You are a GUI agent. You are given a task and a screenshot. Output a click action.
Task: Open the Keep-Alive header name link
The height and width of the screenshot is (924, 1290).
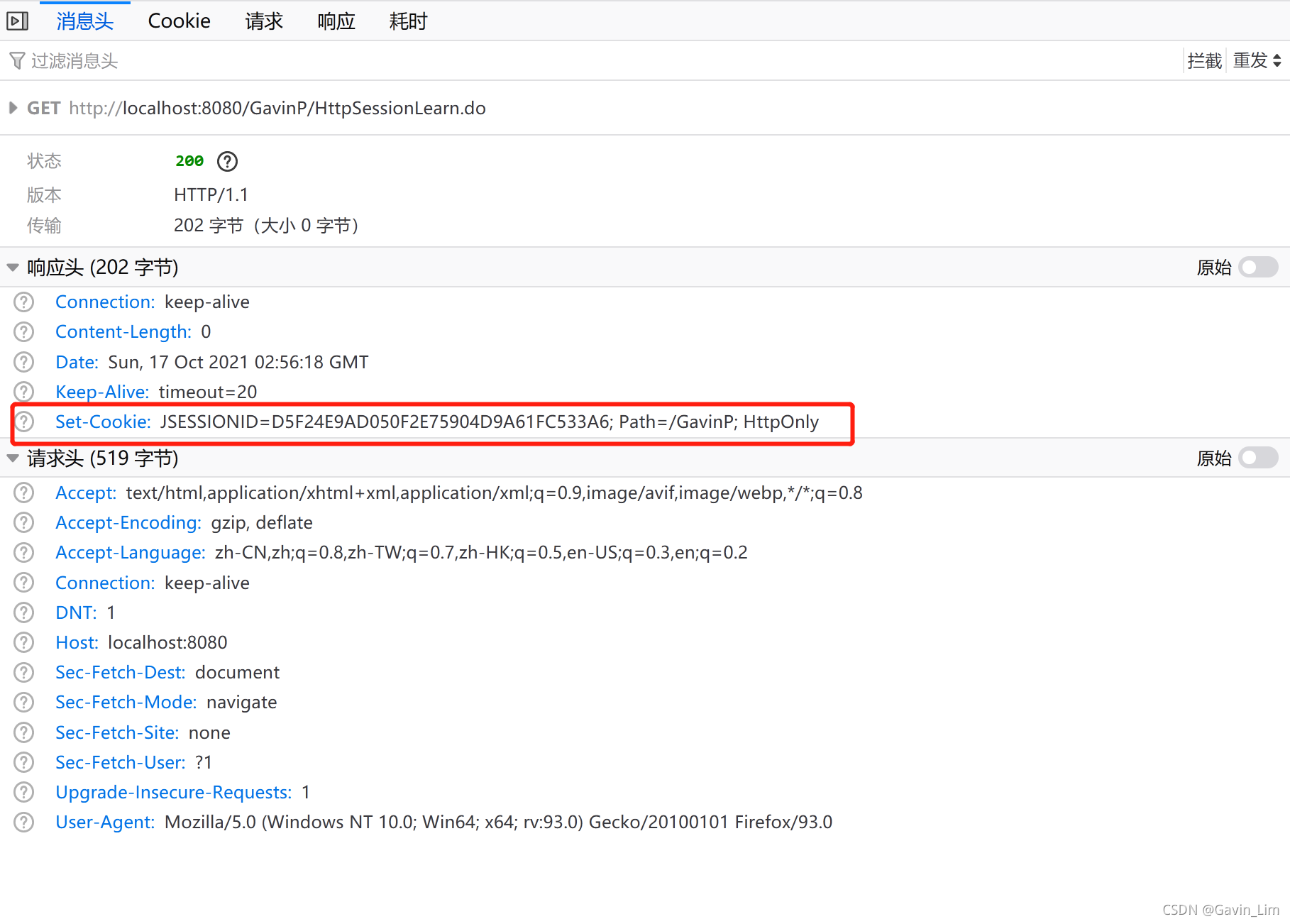tap(102, 392)
